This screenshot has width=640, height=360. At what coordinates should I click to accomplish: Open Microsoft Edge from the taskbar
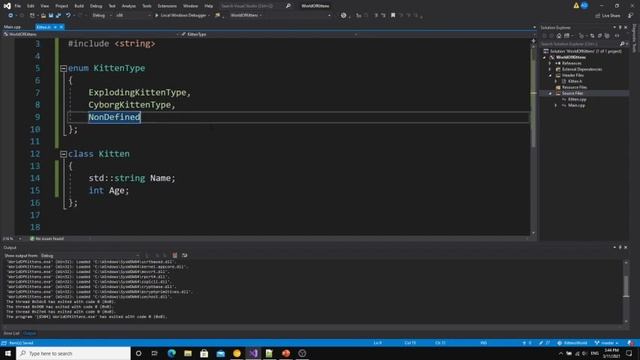tap(171, 353)
